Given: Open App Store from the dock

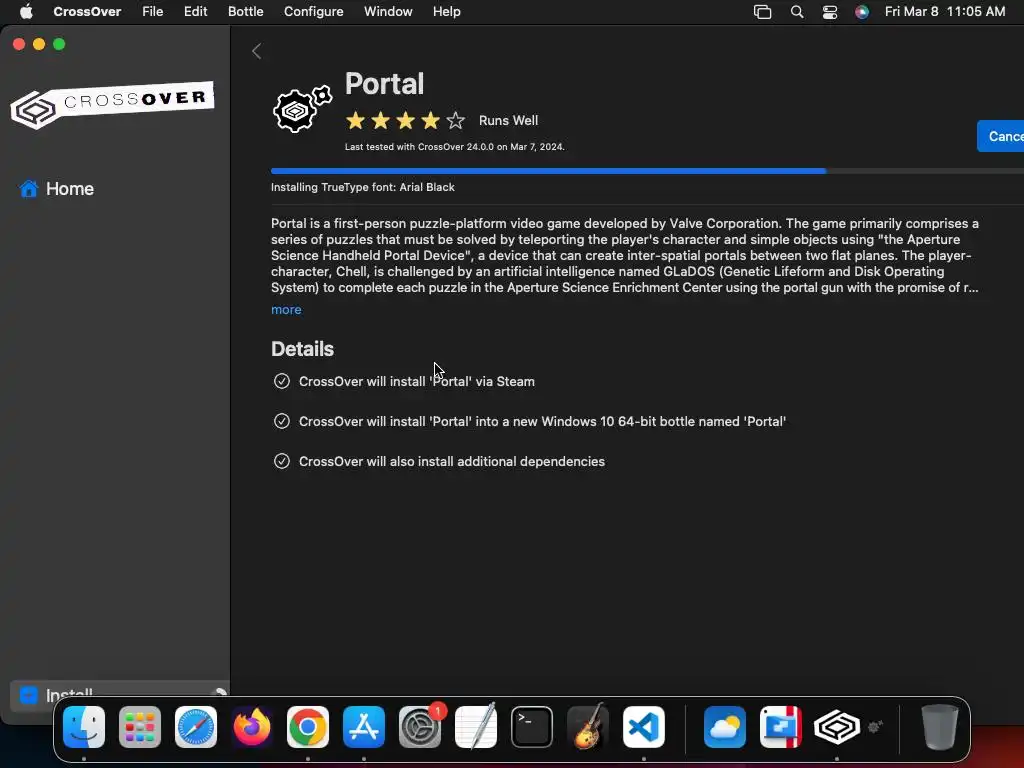Looking at the screenshot, I should (x=364, y=727).
